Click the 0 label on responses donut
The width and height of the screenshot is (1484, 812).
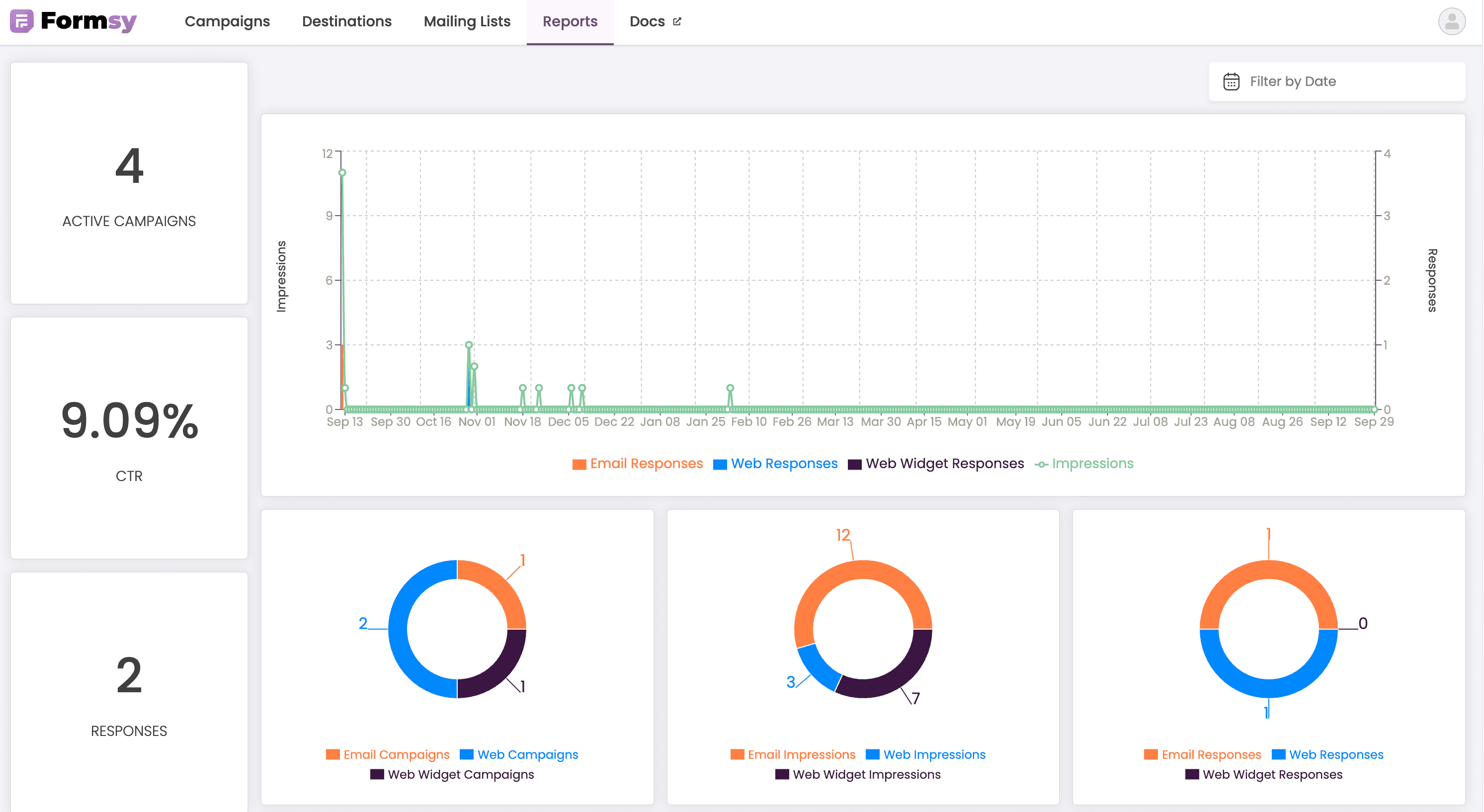tap(1362, 623)
